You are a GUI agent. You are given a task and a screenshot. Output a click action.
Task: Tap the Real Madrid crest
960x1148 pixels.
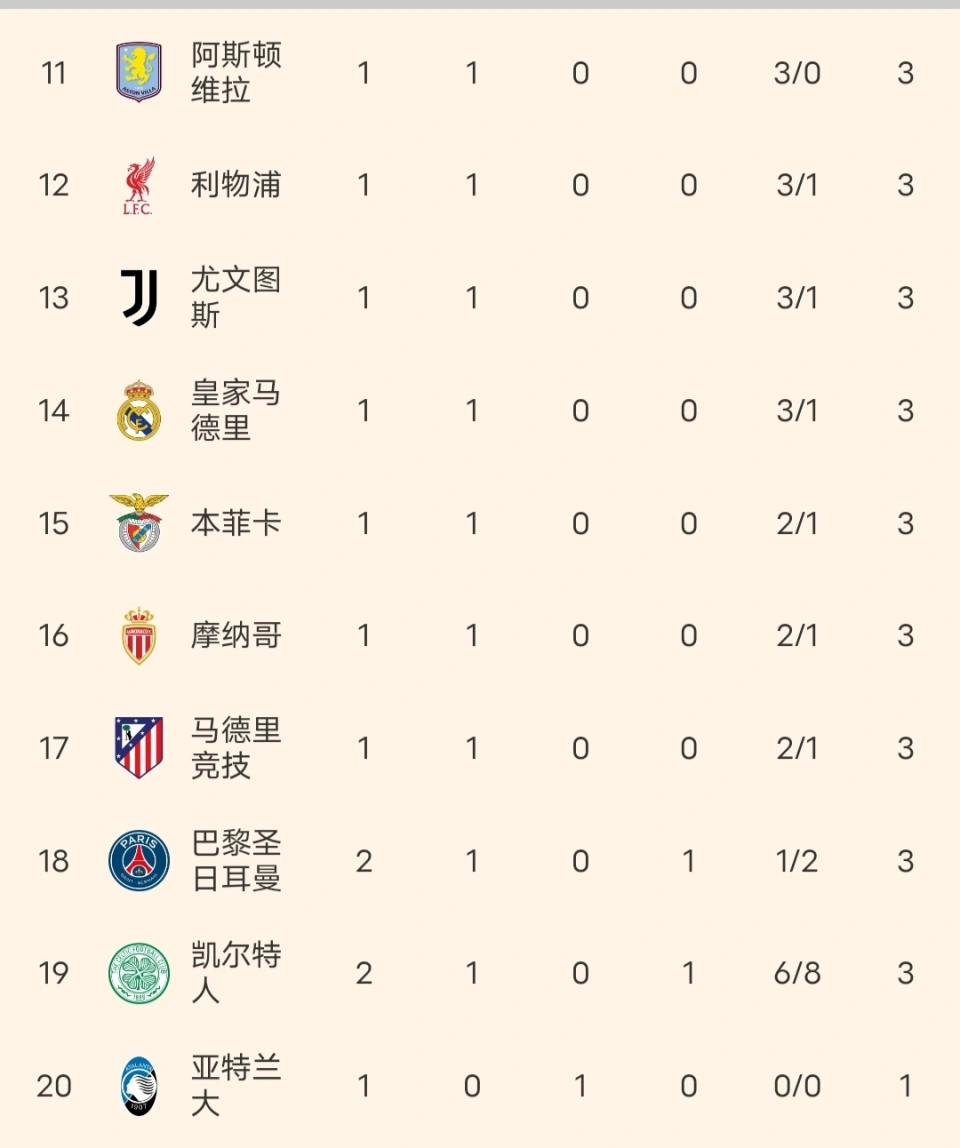tap(139, 410)
